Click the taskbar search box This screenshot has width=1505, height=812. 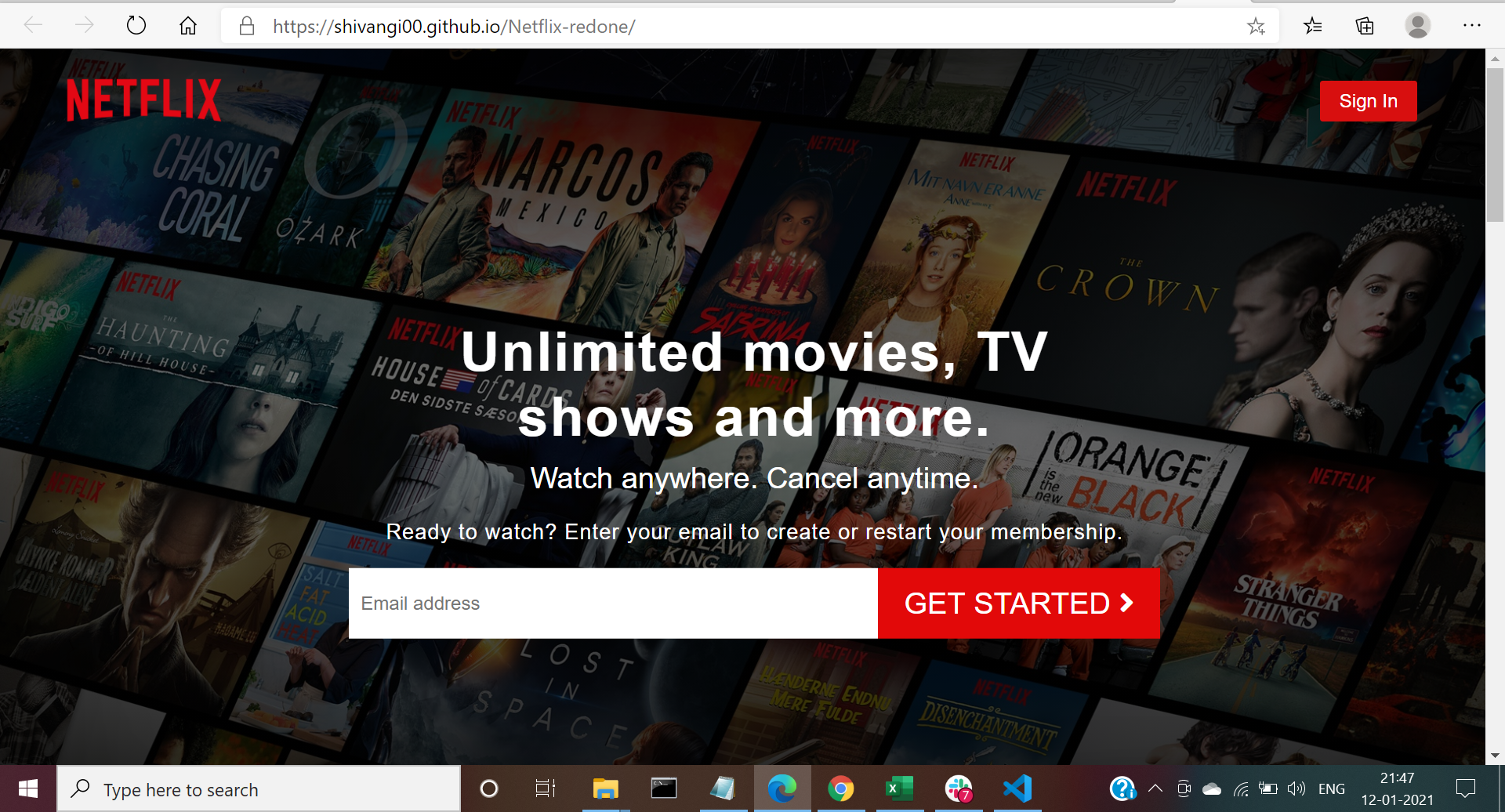259,789
